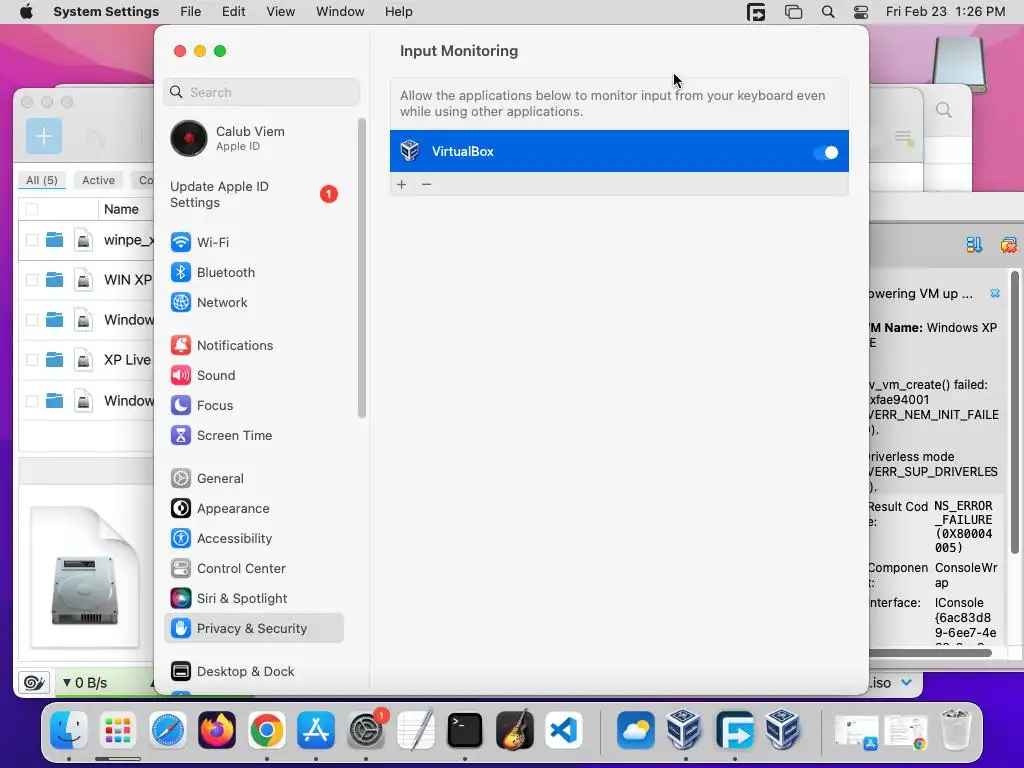This screenshot has width=1024, height=768.
Task: Click the sidebar scrollbar in System Settings
Action: point(362,268)
